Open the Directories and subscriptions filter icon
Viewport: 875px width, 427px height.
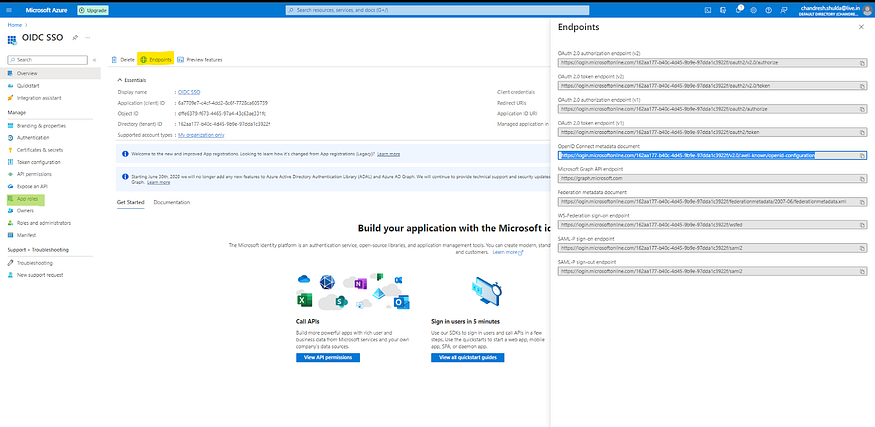[x=723, y=10]
